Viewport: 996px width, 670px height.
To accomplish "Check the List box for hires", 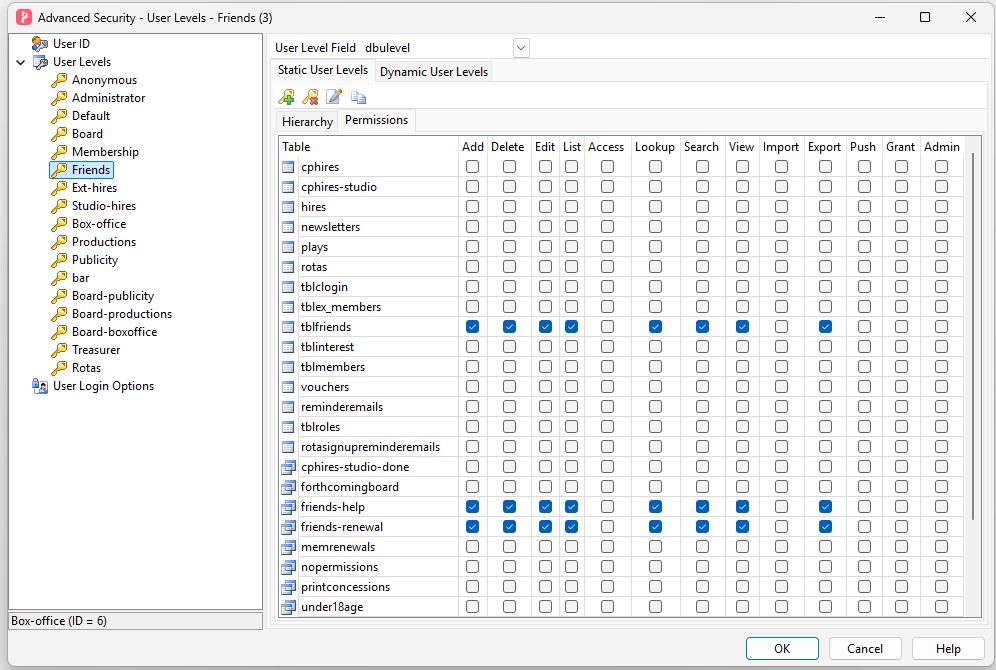I will pos(571,206).
